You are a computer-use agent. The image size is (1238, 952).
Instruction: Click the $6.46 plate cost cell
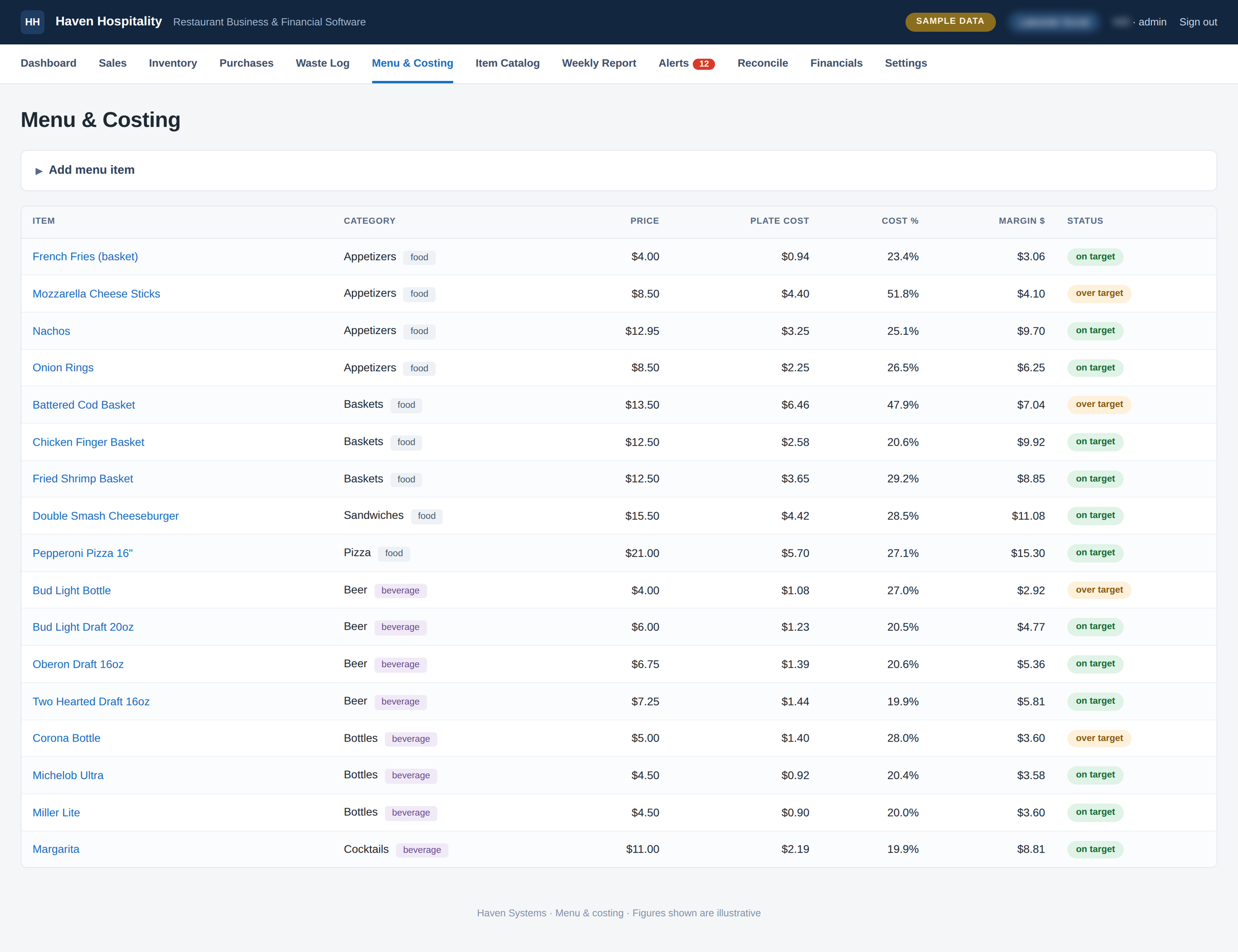(795, 405)
